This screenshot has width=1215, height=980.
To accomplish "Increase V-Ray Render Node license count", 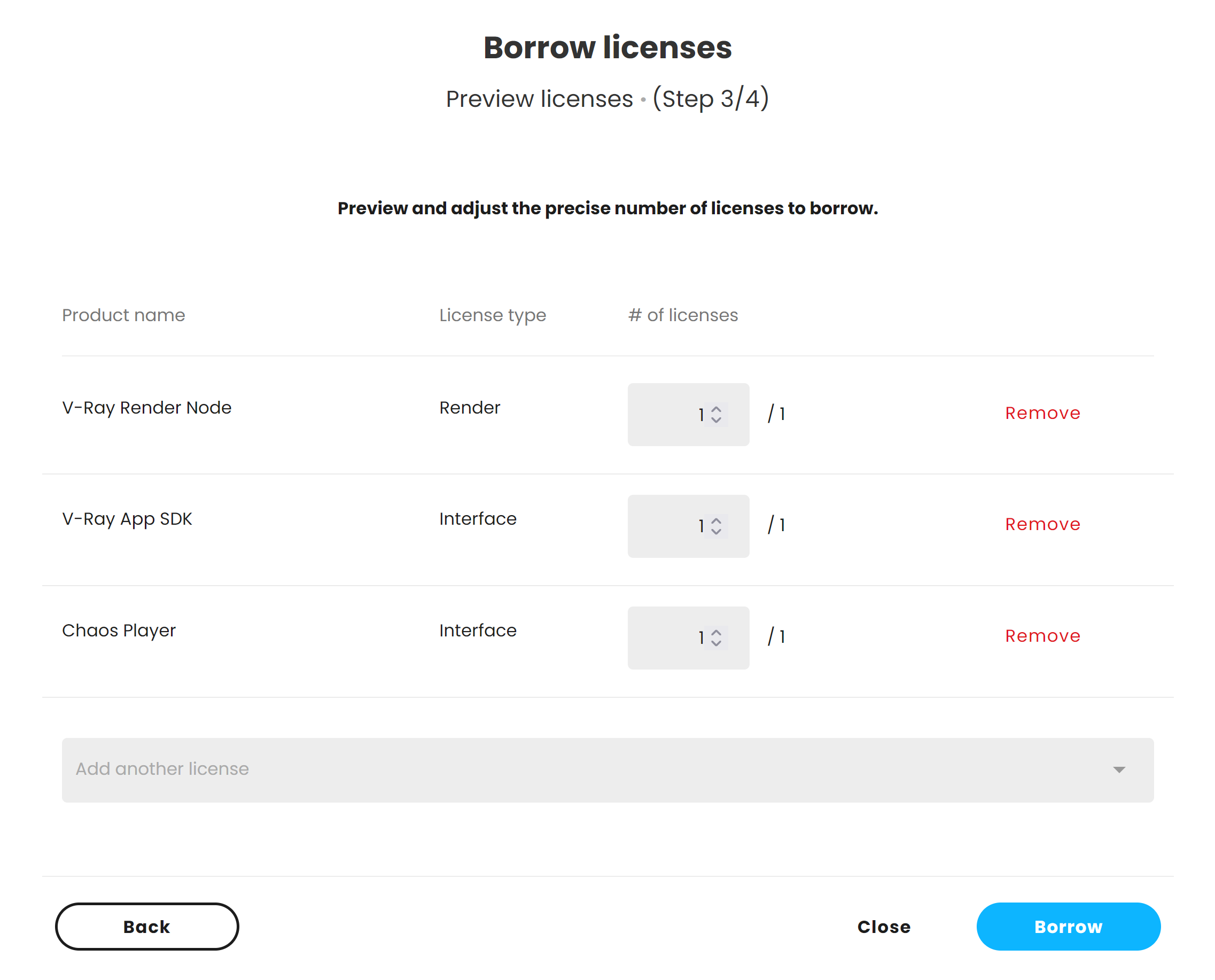I will coord(715,409).
